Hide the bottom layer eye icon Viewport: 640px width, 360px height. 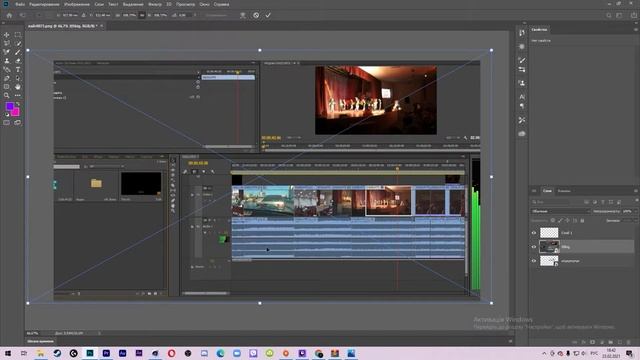(533, 260)
